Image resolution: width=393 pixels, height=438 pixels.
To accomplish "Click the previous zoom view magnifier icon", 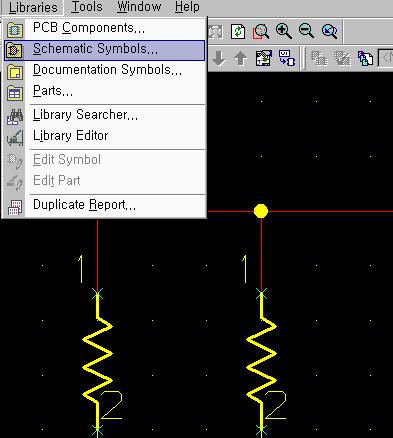I will point(330,31).
